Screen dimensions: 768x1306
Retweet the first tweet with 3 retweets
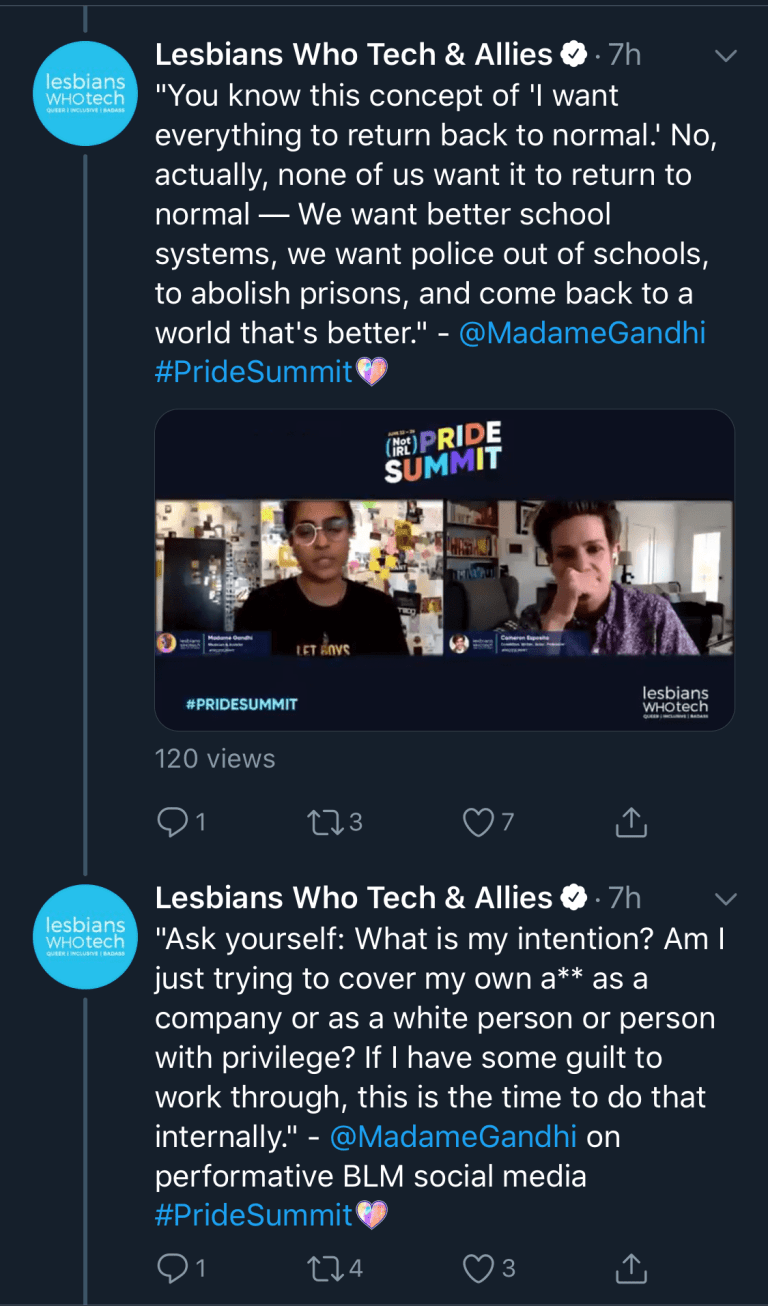[325, 823]
